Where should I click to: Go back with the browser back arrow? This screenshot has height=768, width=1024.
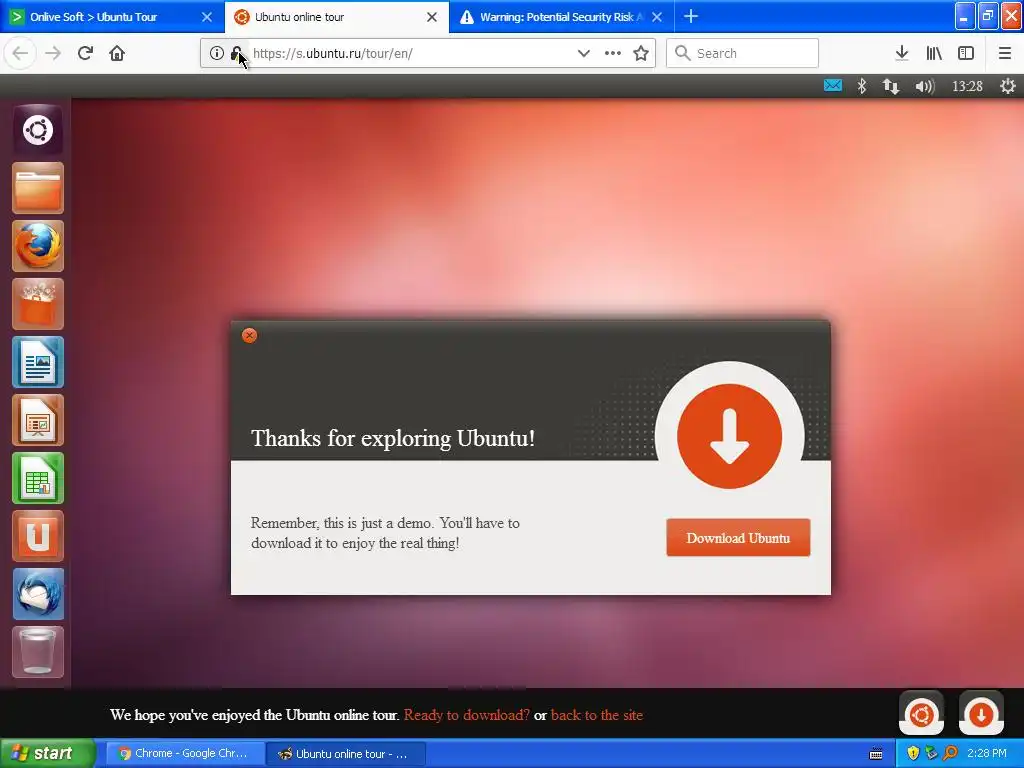point(20,53)
